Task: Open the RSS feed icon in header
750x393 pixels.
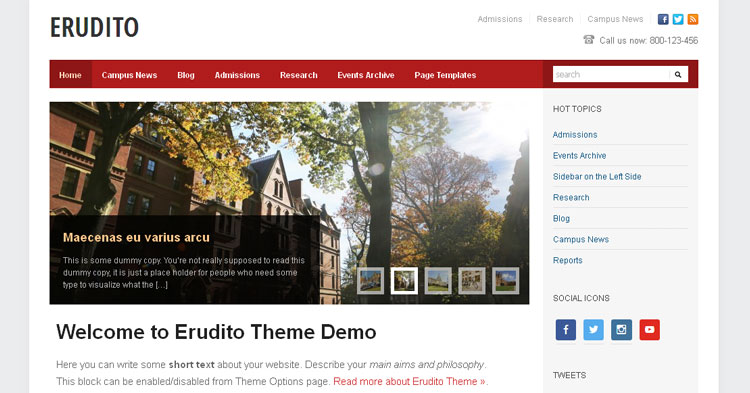Action: pyautogui.click(x=693, y=19)
